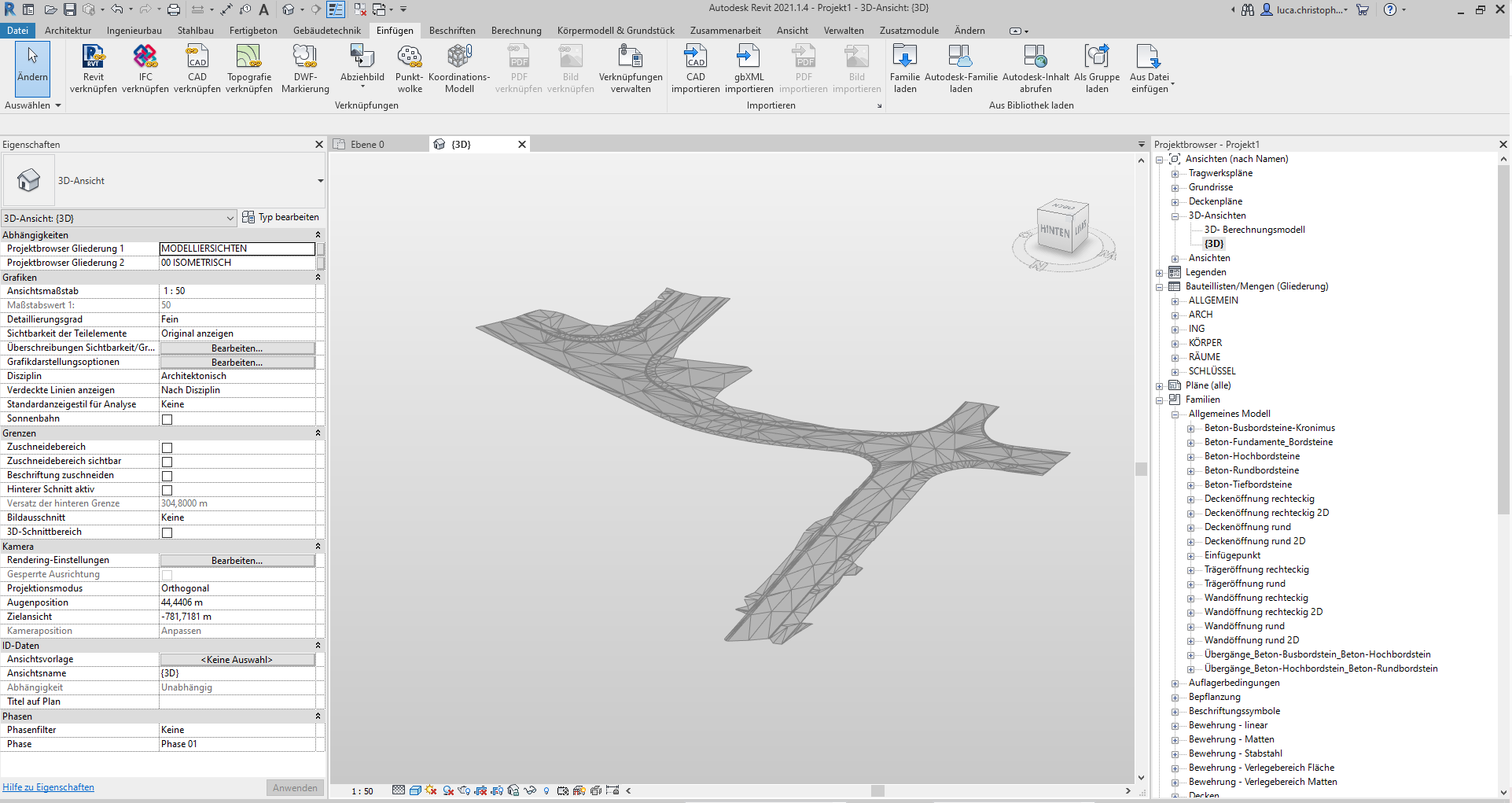Click the project browser vertical scrollbar
The height and width of the screenshot is (803, 1512).
click(1503, 340)
